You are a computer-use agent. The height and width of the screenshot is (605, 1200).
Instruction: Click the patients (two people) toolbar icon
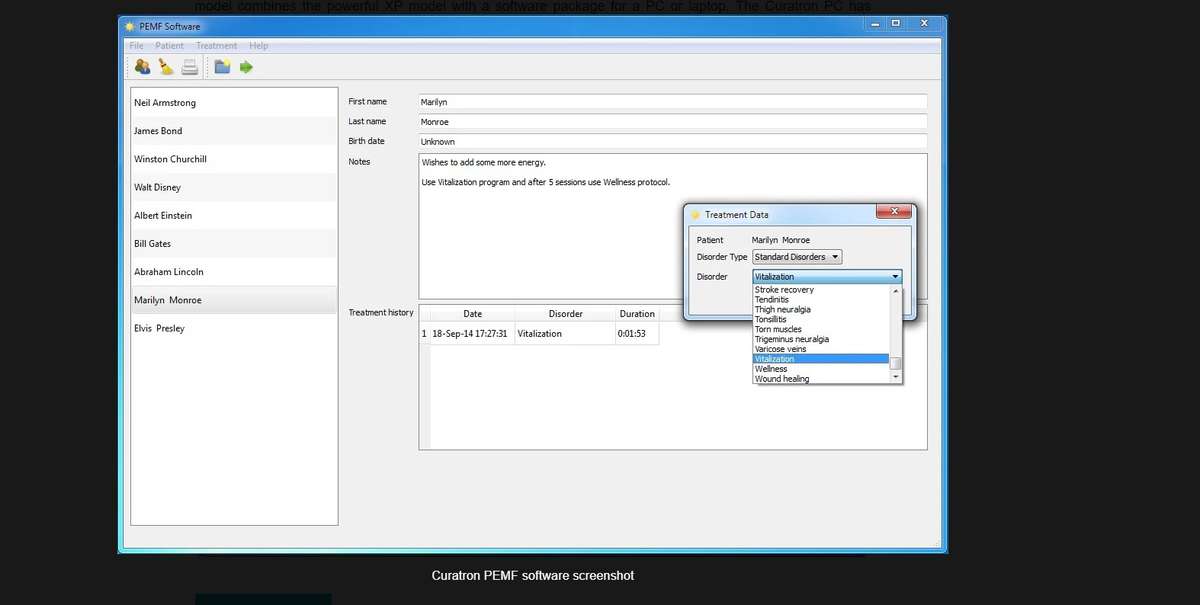point(142,67)
